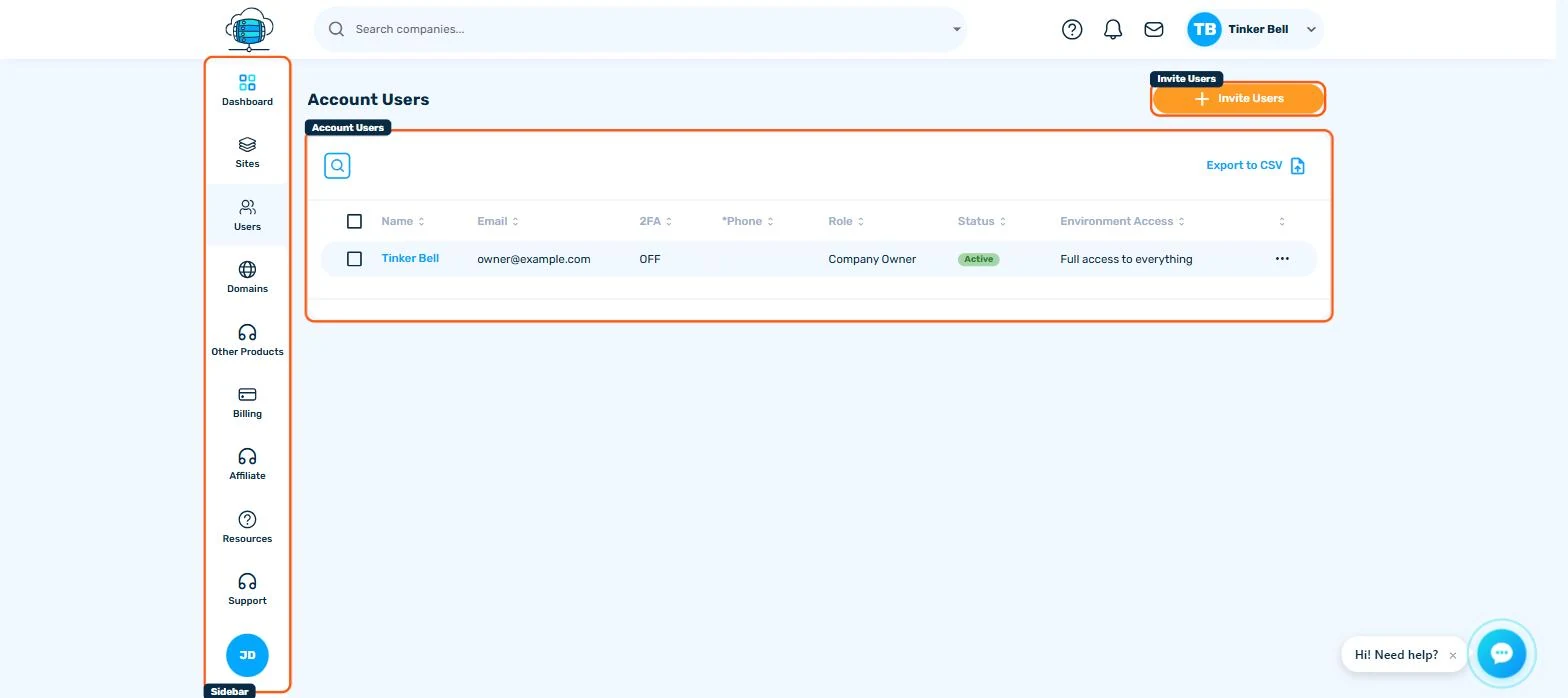Open the notifications bell
This screenshot has height=698, width=1568.
click(1113, 29)
